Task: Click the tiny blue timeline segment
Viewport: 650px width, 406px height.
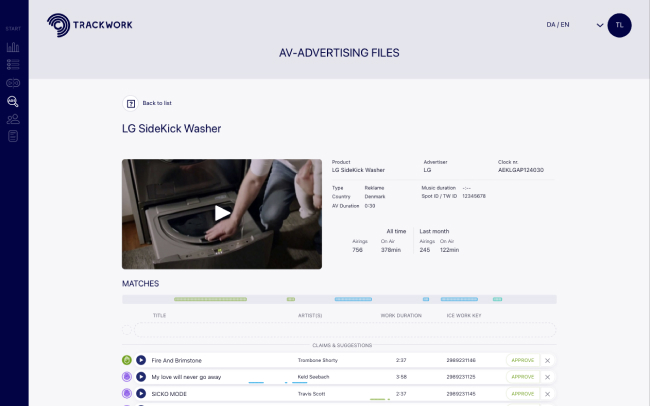Action: pyautogui.click(x=426, y=299)
